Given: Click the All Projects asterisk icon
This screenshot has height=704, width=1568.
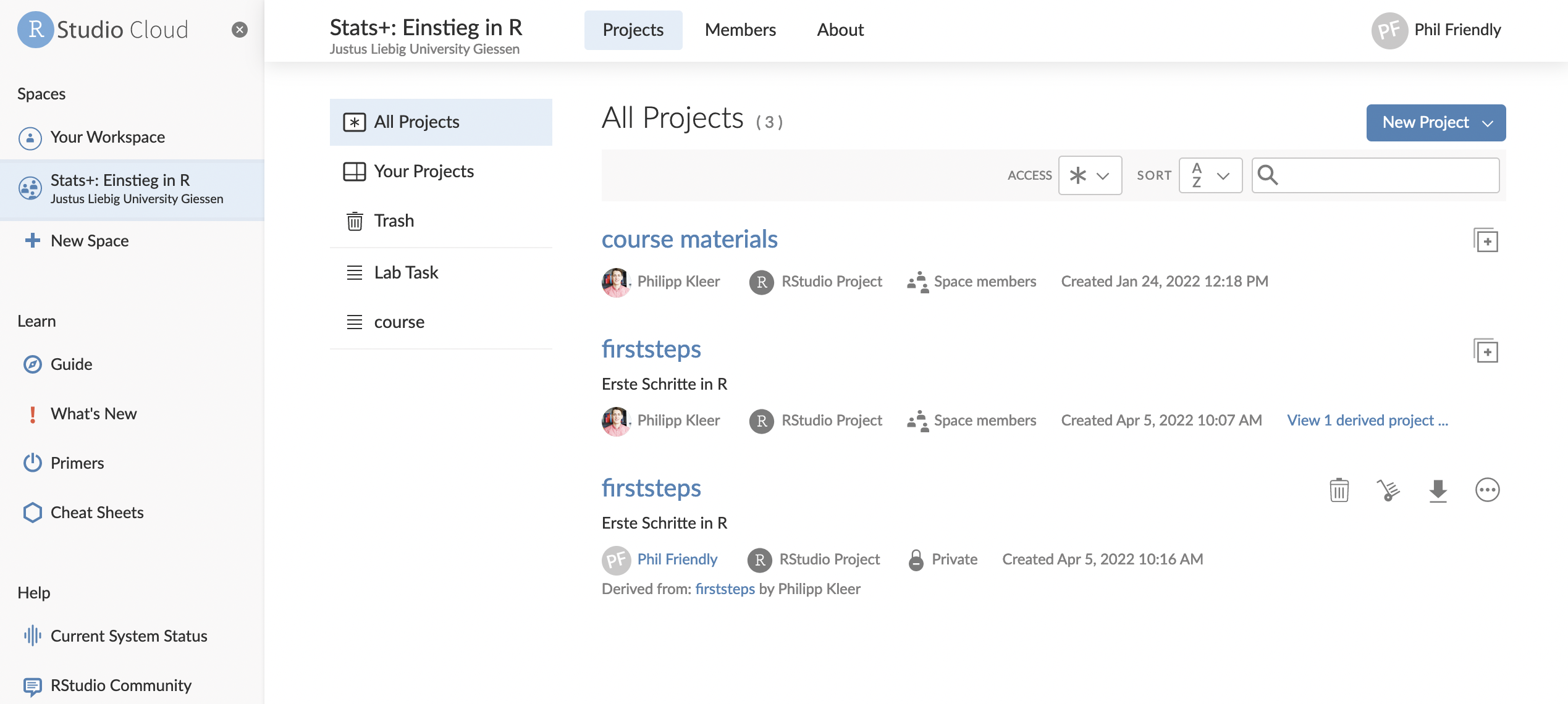Looking at the screenshot, I should click(355, 122).
